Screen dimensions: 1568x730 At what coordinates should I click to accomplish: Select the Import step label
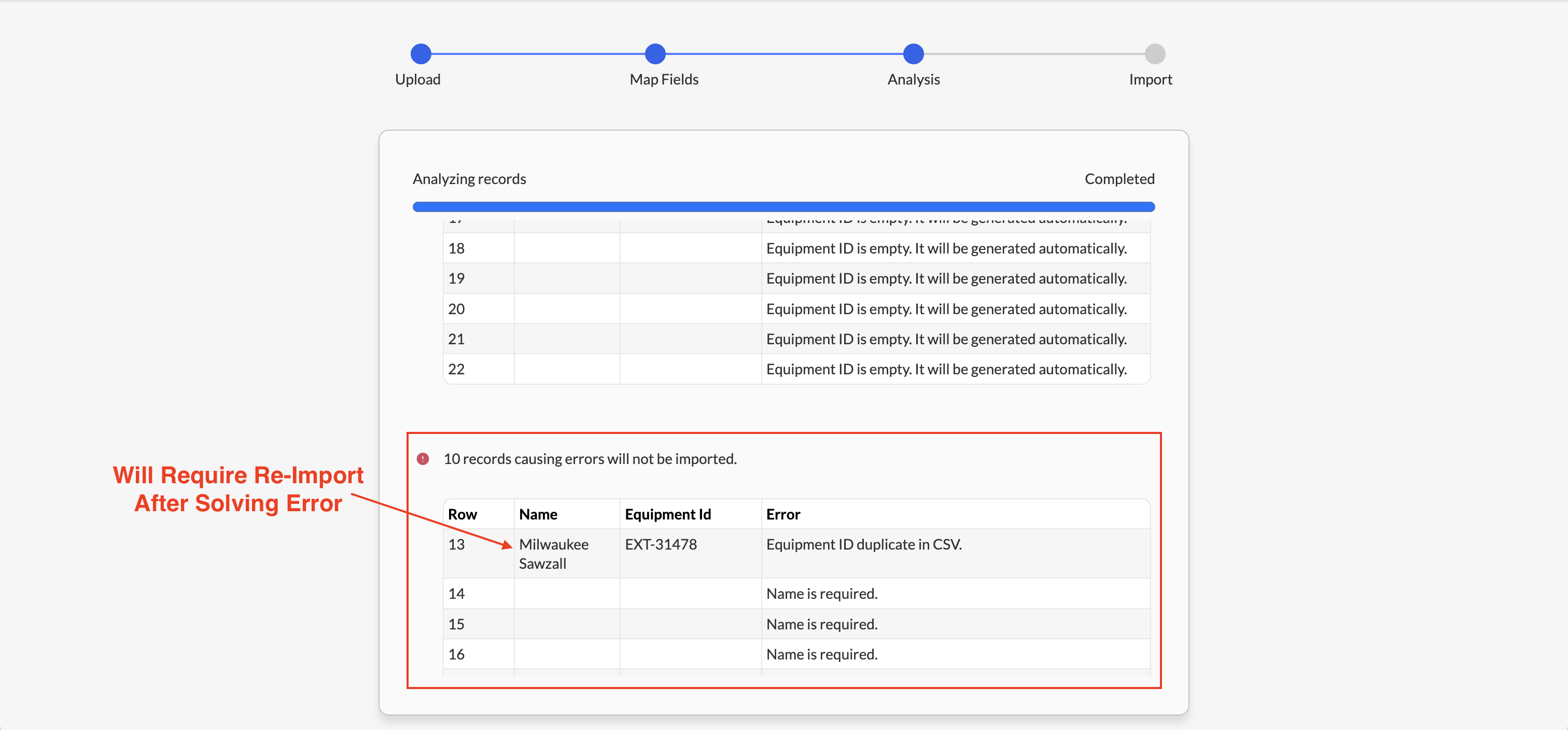1150,79
